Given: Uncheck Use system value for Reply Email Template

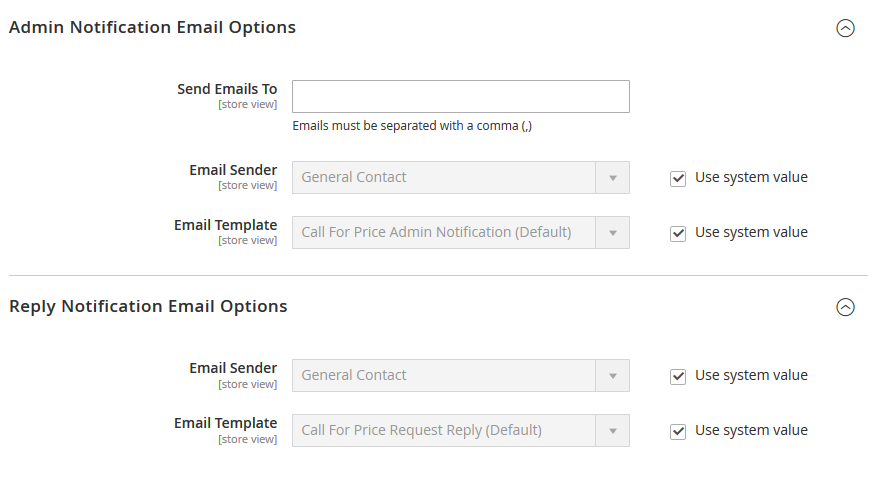Looking at the screenshot, I should point(678,431).
